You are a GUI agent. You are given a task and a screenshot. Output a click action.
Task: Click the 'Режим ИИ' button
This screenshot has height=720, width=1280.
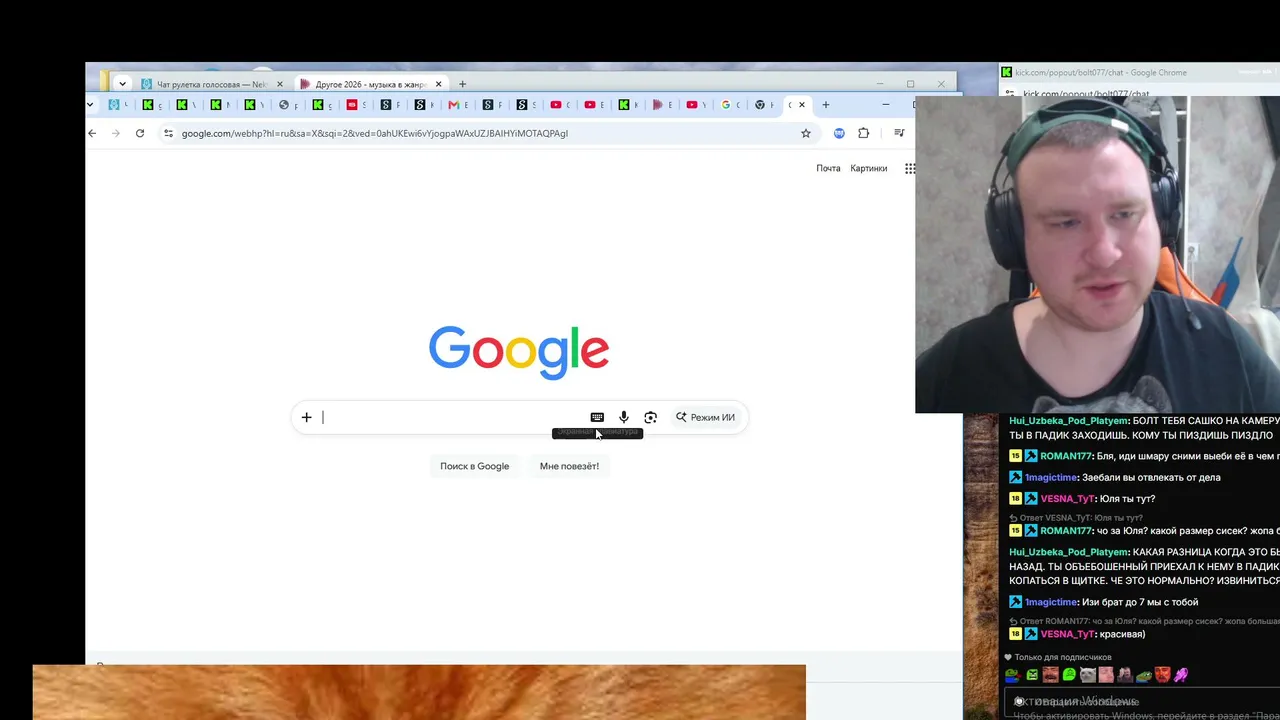tap(705, 417)
